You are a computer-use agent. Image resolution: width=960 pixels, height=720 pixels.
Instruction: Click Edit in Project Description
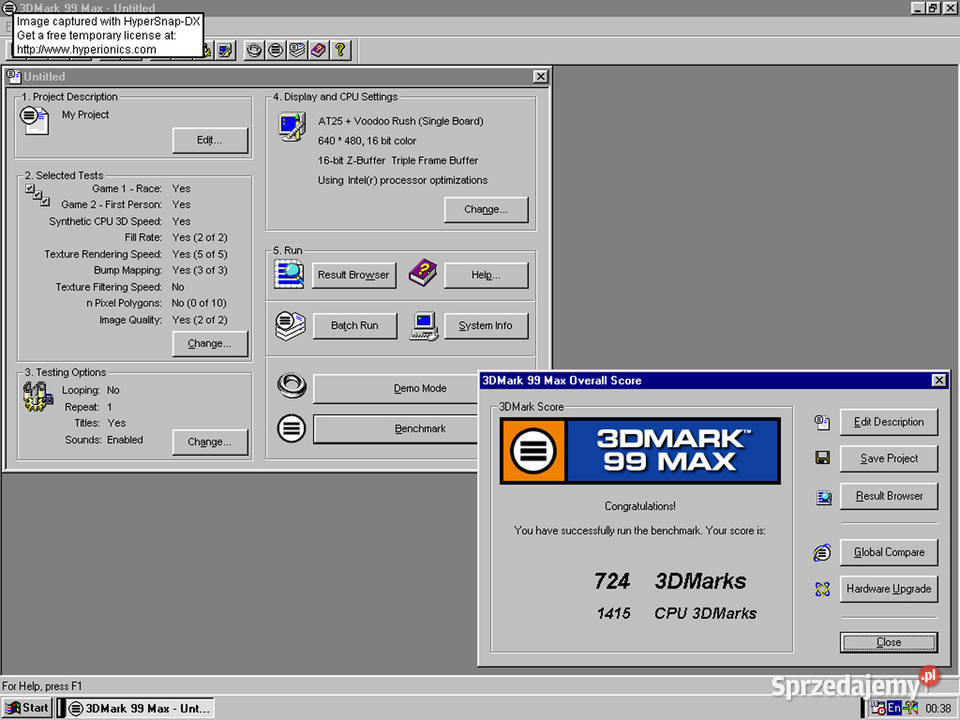point(209,140)
